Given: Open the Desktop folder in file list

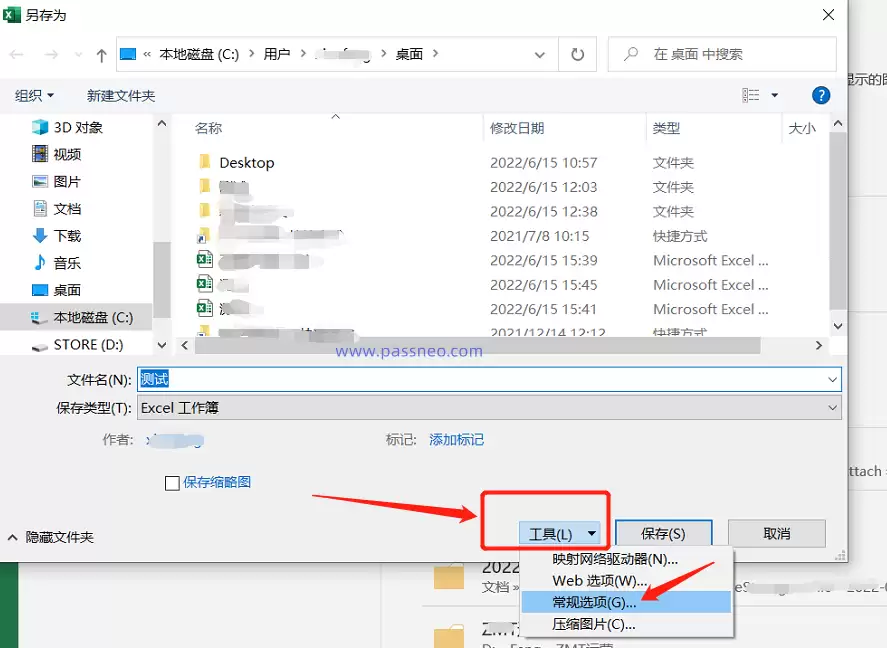Looking at the screenshot, I should 246,163.
